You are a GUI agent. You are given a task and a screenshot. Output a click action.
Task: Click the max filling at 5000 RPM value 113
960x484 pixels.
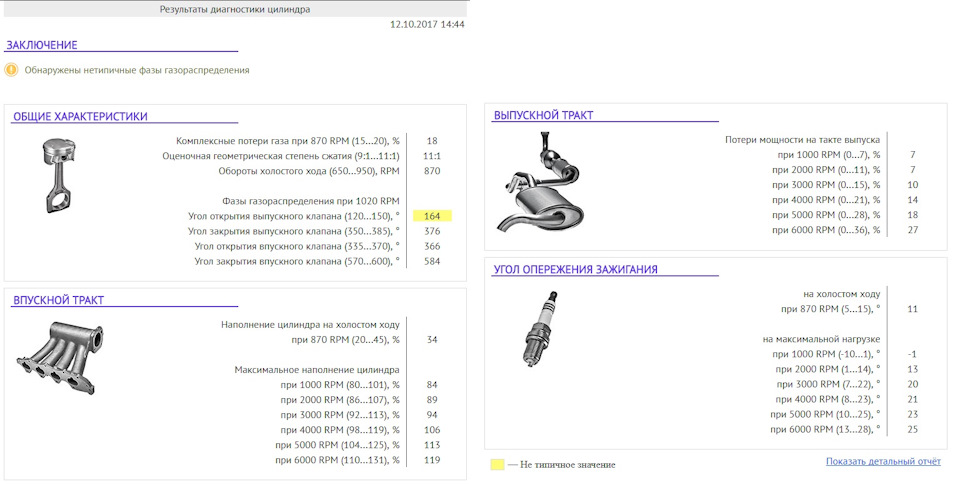coord(432,445)
